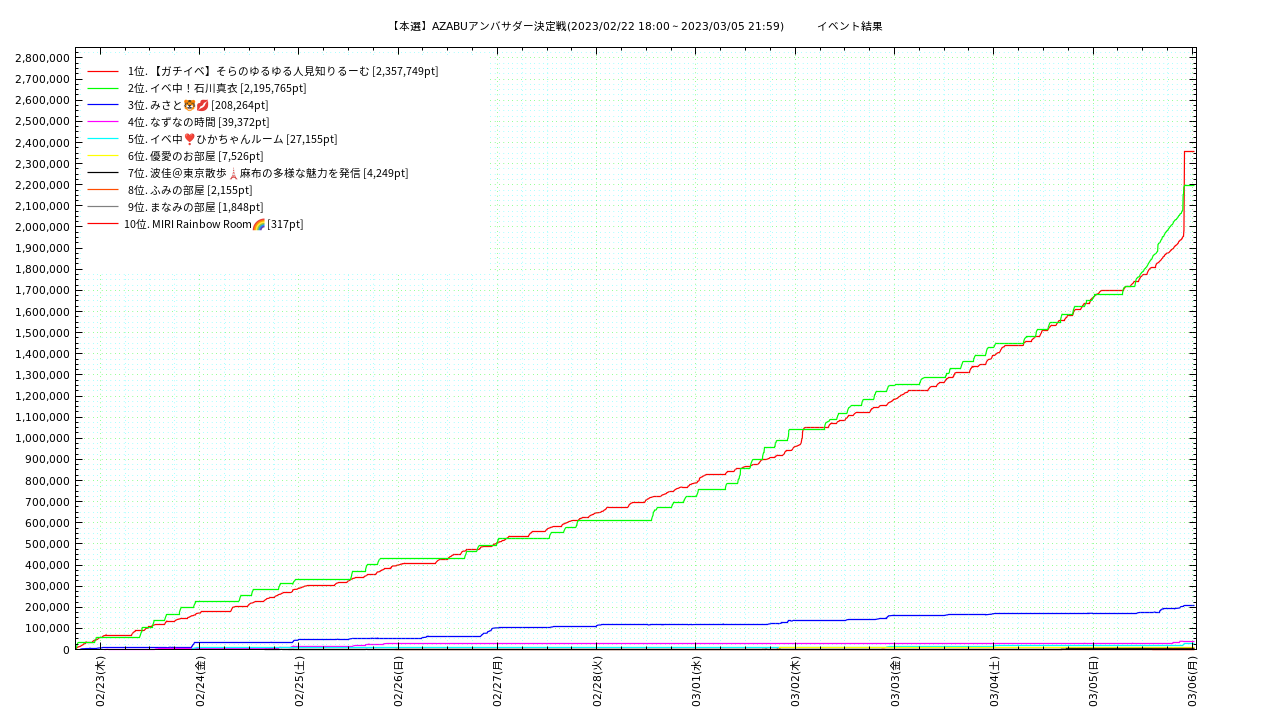Viewport: 1280px width, 720px height.
Task: Click the cyan line swatch for 5位
Action: (103, 139)
